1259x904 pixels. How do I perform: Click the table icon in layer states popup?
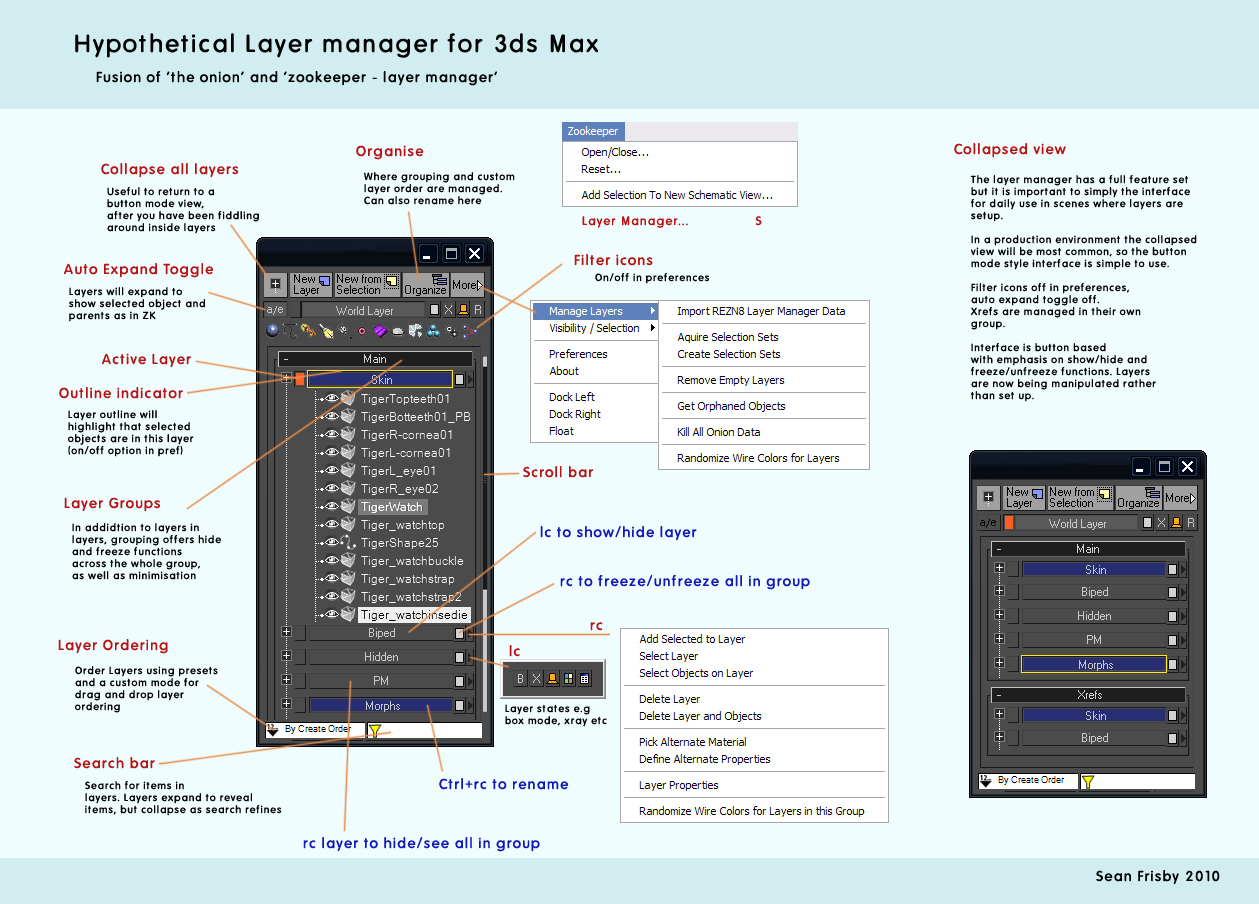[x=585, y=679]
